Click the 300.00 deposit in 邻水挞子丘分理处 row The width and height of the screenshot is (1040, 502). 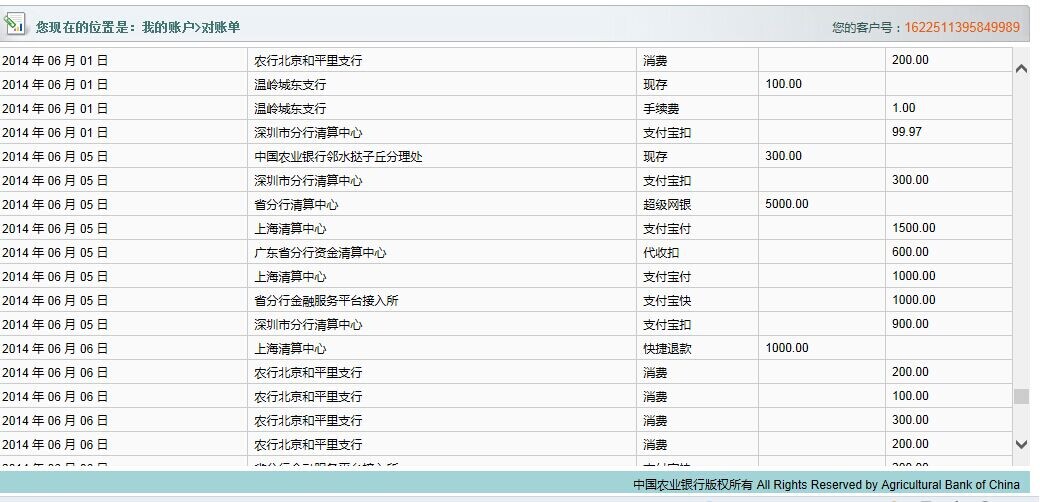[x=783, y=156]
